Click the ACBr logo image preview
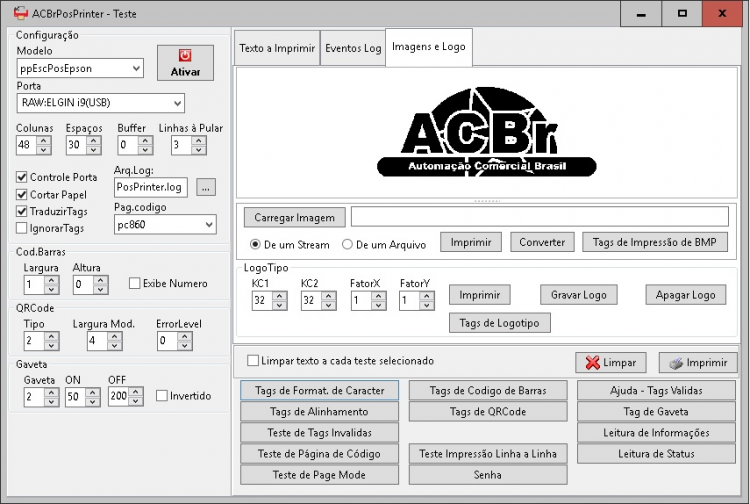The width and height of the screenshot is (750, 504). pyautogui.click(x=487, y=132)
